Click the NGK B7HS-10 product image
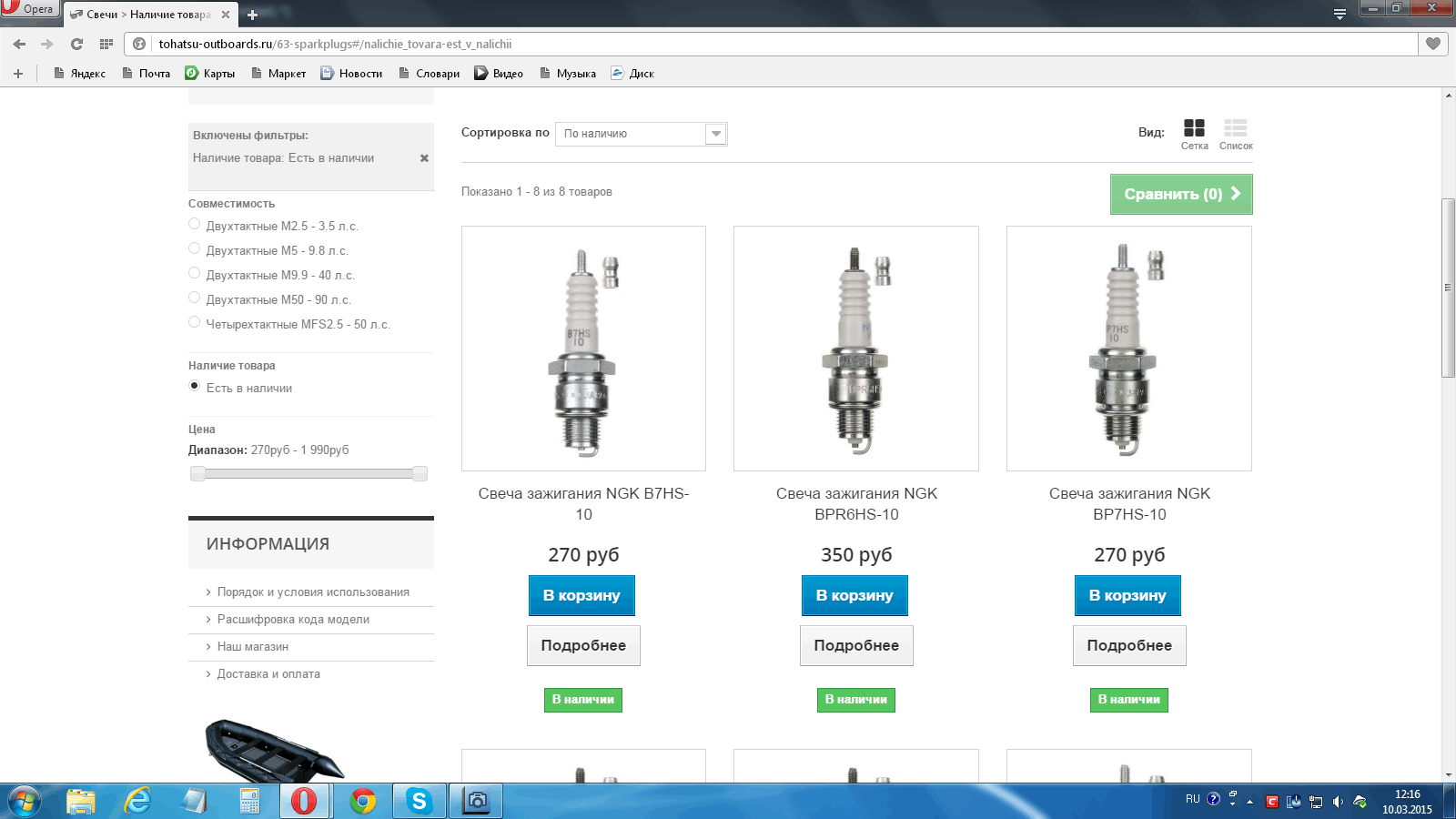1456x819 pixels. (x=583, y=349)
